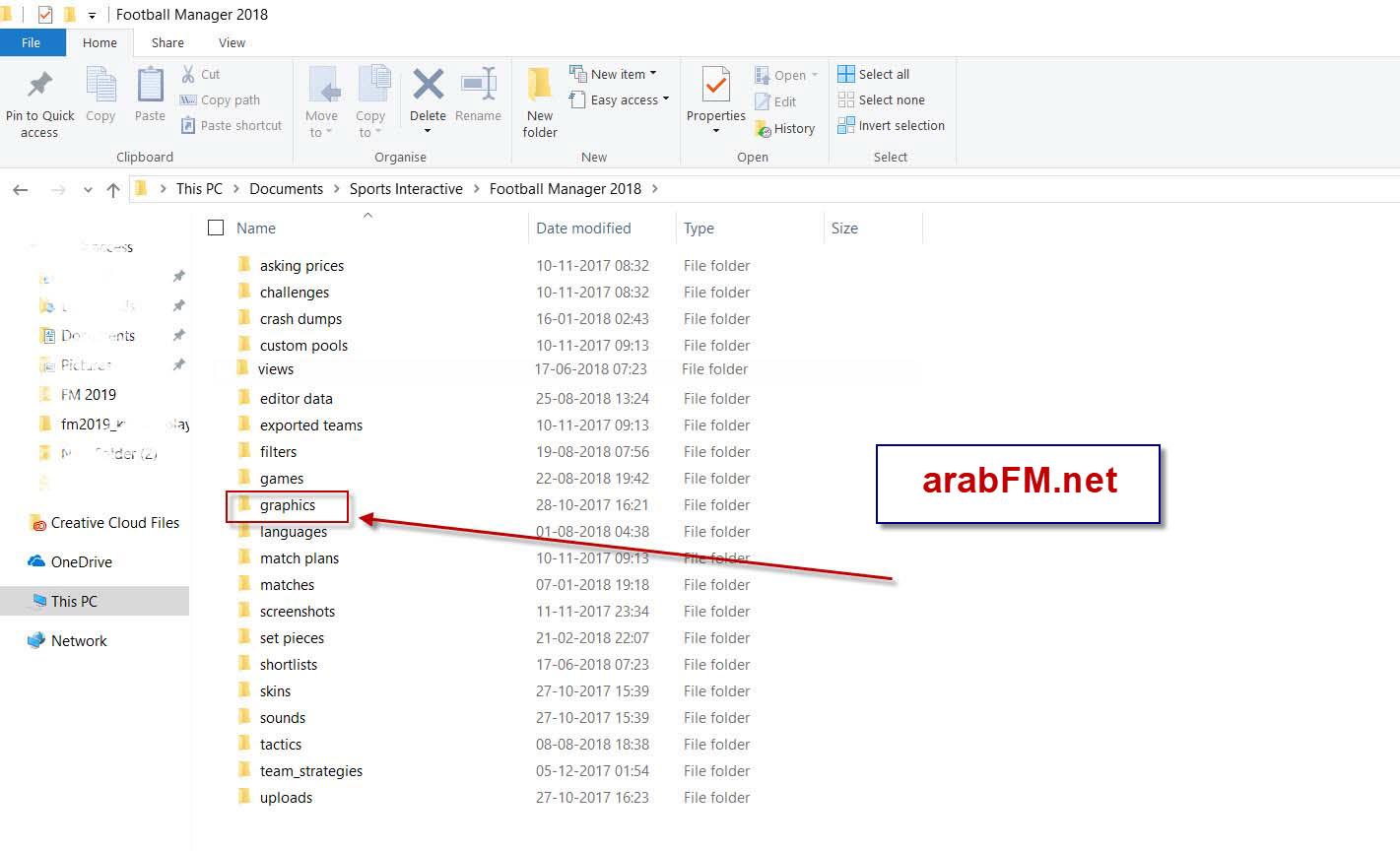Sort by Date modified column header

[583, 229]
